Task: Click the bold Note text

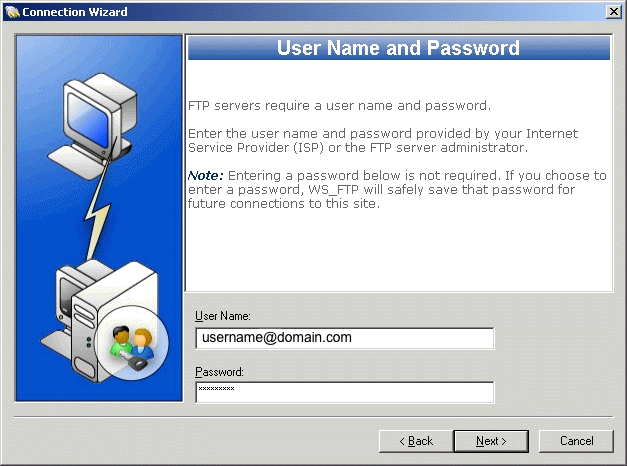Action: [x=205, y=176]
